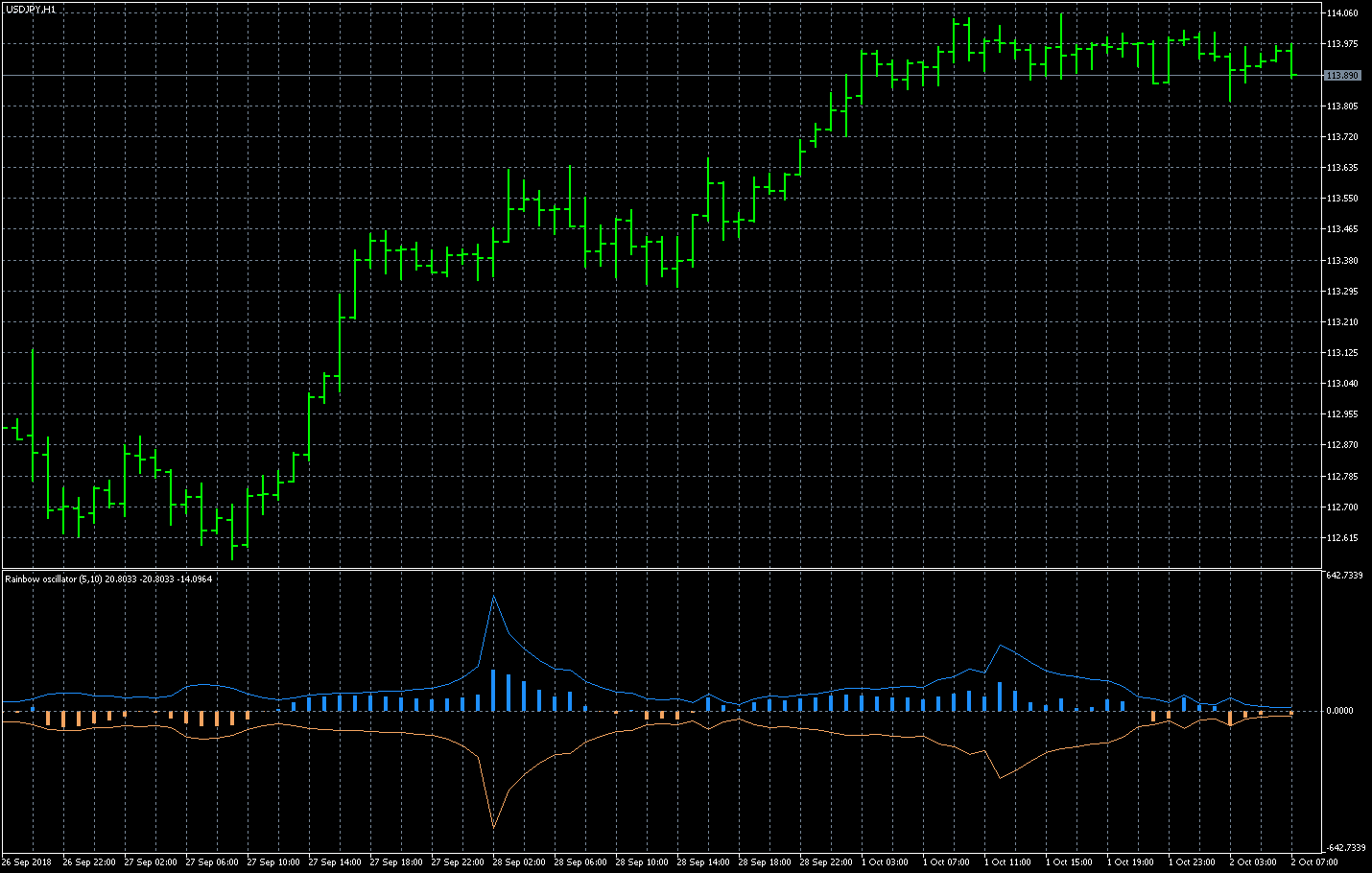Screen dimensions: 1372x873
Task: Click the 28 Sep 02:00 time label
Action: coord(519,862)
